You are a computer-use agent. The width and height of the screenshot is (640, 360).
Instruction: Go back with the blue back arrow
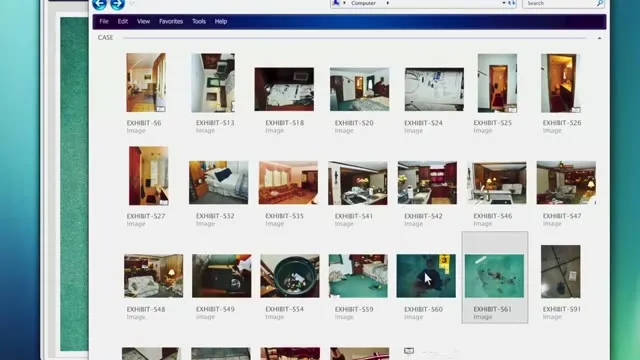pos(99,4)
